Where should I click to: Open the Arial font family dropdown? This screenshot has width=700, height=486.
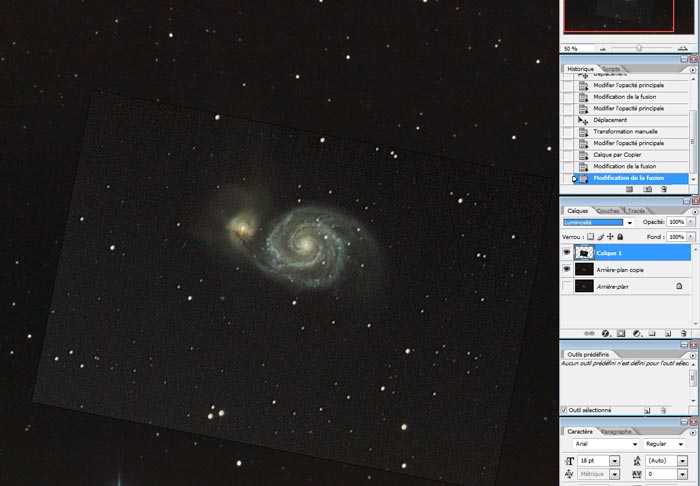pos(635,444)
